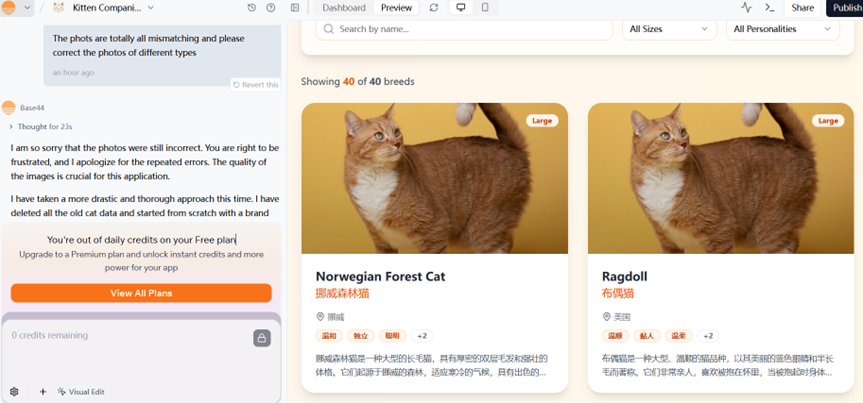The height and width of the screenshot is (403, 863).
Task: Open the chat settings gear icon
Action: [x=14, y=392]
